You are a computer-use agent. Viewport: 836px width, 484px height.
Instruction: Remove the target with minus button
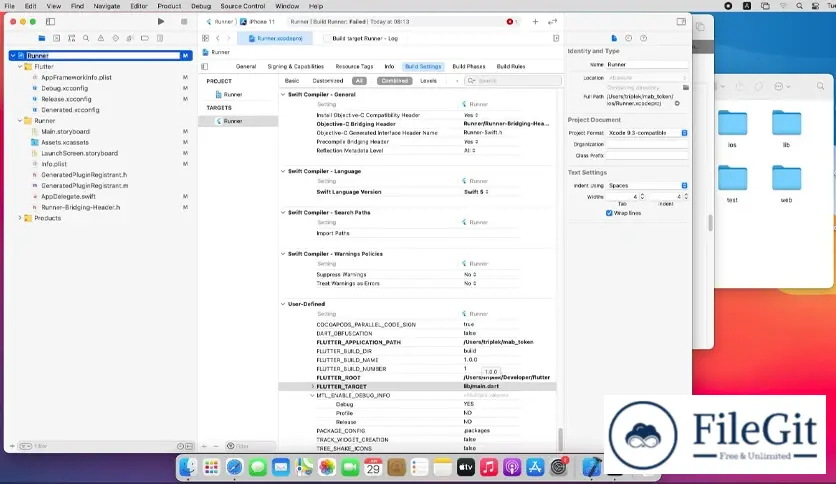216,446
